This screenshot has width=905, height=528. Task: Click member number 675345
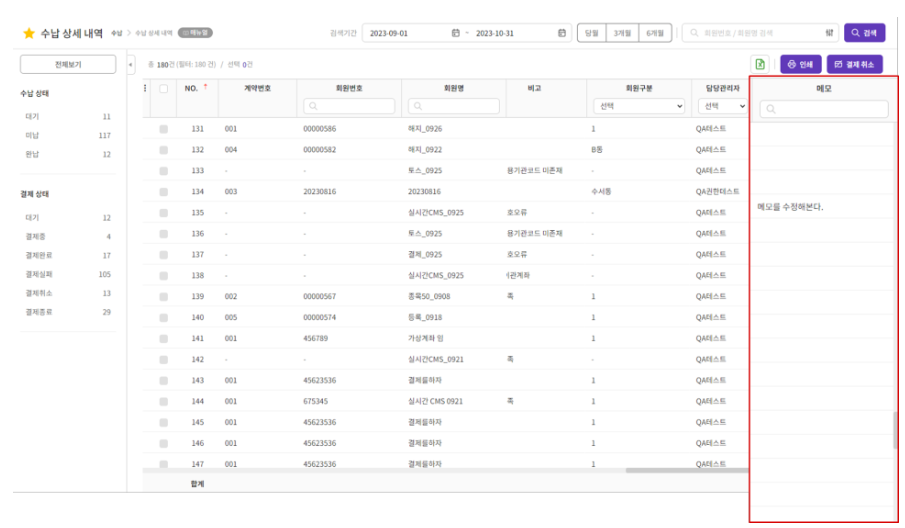[315, 401]
